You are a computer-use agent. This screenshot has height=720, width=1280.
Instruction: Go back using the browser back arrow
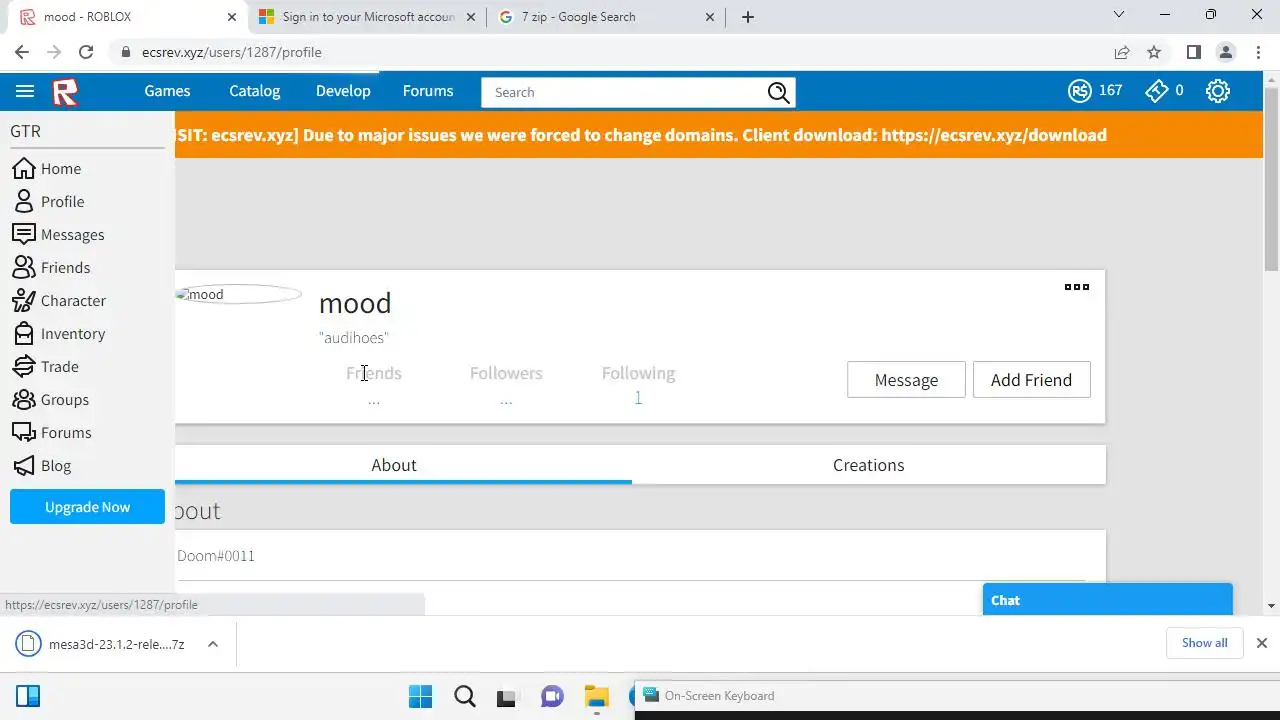[x=21, y=52]
